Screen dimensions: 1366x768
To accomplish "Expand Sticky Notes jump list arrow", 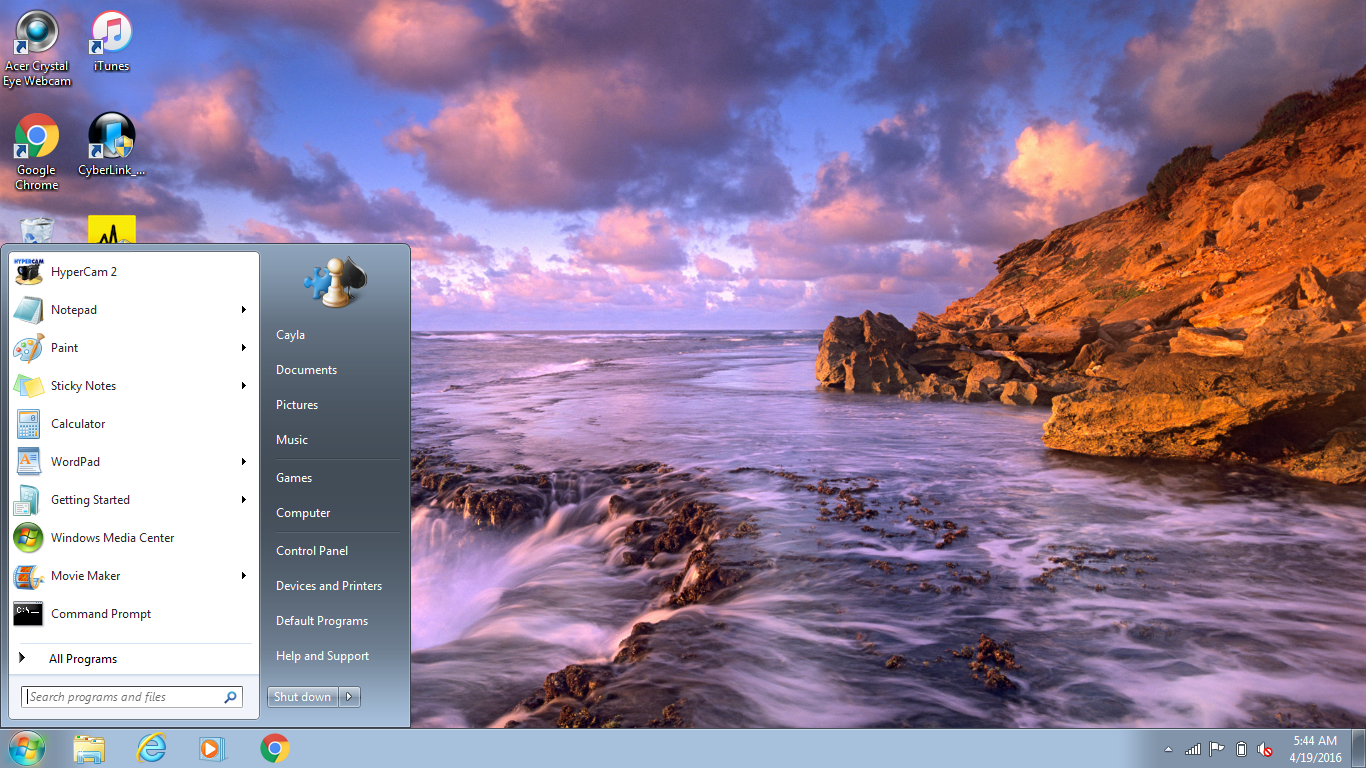I will 243,386.
